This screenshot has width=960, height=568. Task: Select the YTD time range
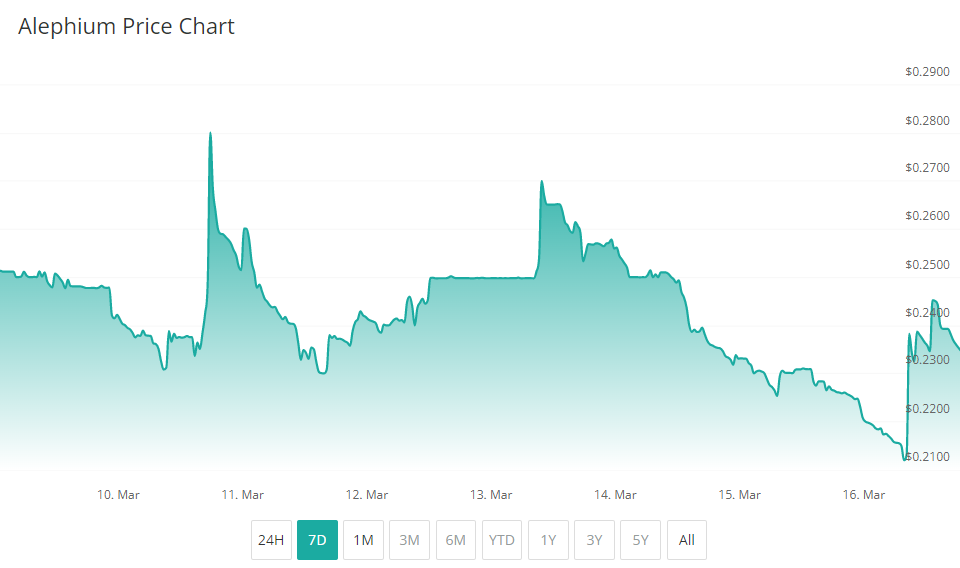(502, 540)
